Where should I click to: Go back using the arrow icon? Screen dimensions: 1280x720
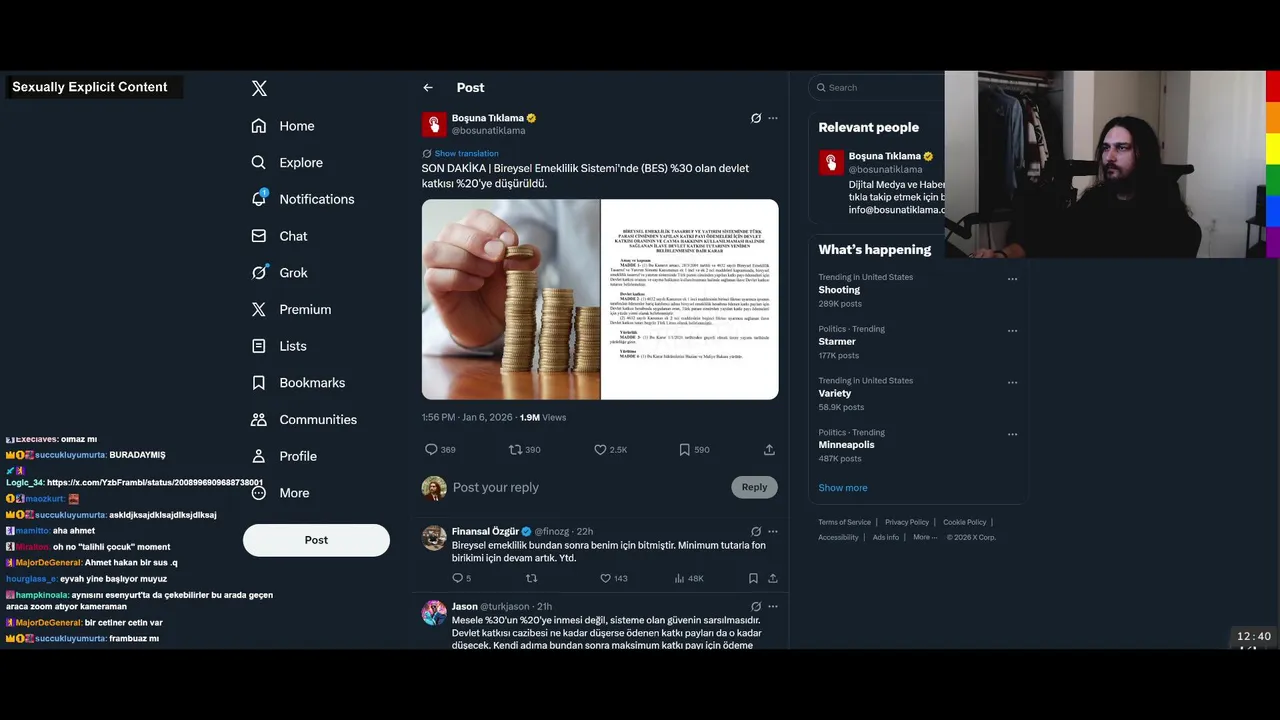tap(428, 88)
